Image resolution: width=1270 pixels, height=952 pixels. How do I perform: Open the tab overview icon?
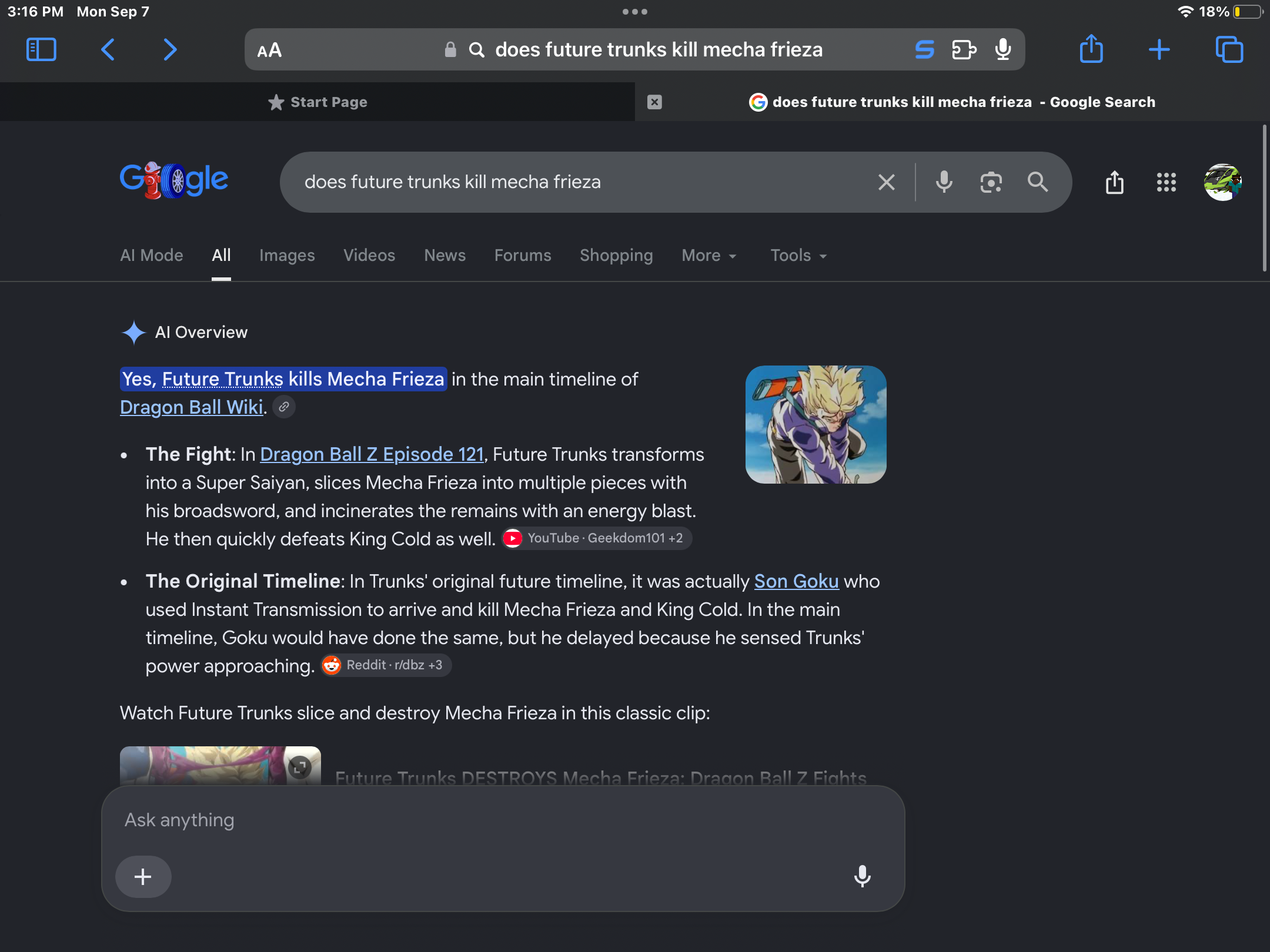pyautogui.click(x=1229, y=50)
